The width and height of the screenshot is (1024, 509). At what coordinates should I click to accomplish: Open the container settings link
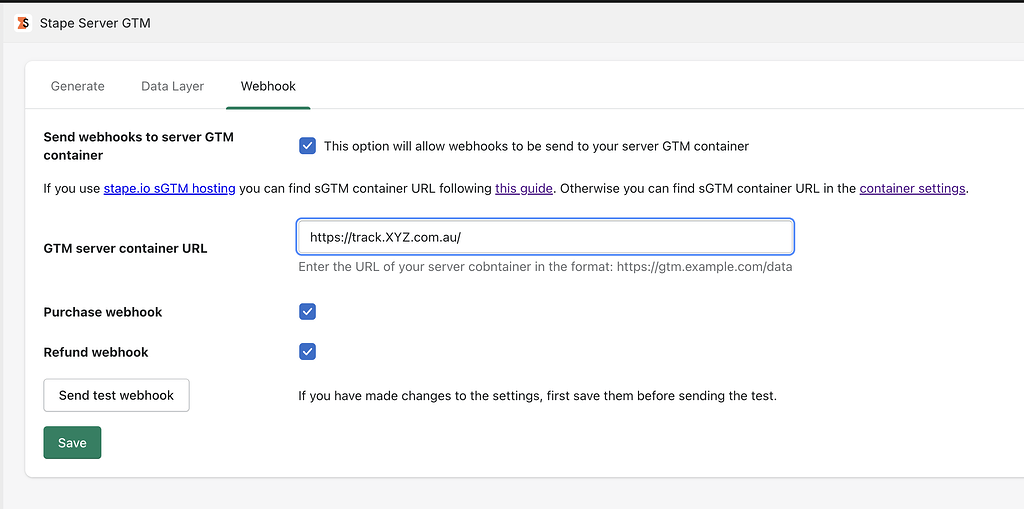pyautogui.click(x=912, y=189)
